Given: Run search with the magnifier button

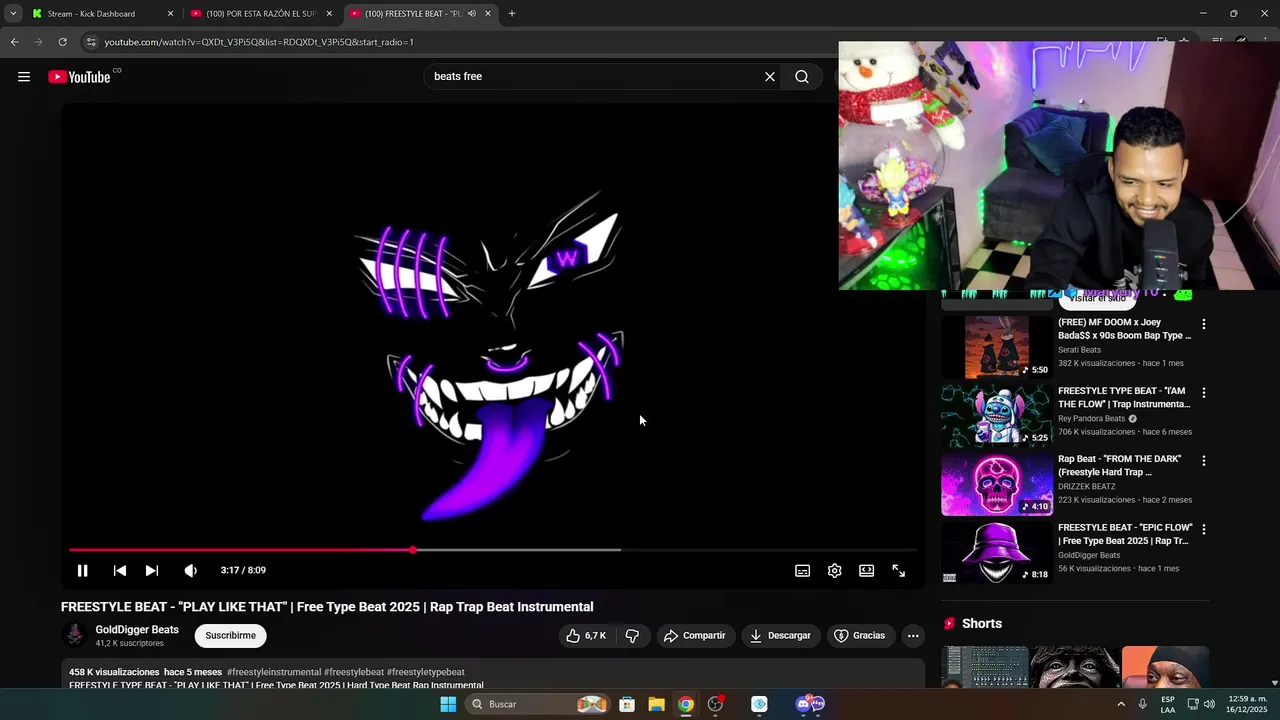Looking at the screenshot, I should click(x=802, y=77).
